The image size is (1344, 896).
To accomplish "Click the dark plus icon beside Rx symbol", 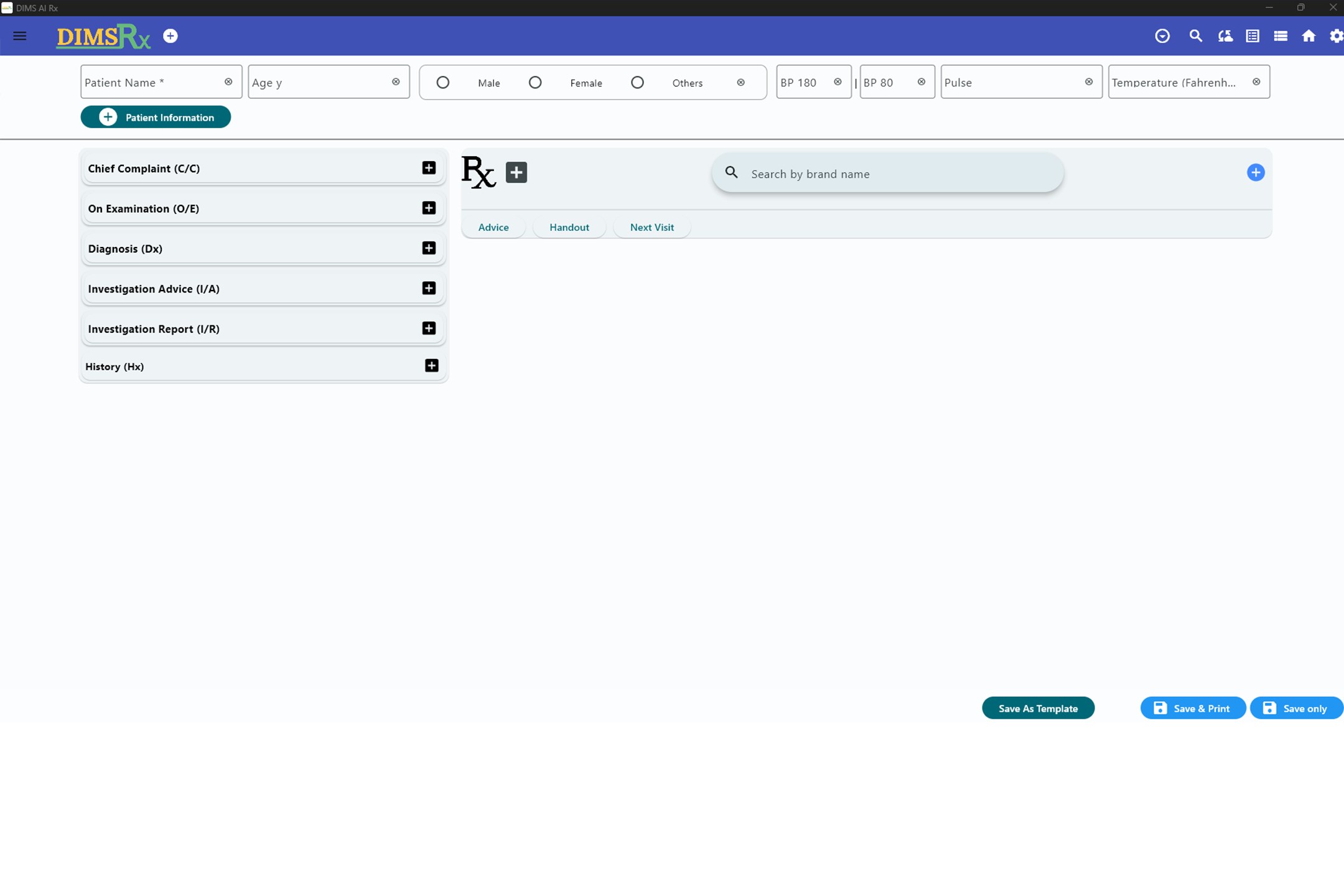I will (516, 172).
